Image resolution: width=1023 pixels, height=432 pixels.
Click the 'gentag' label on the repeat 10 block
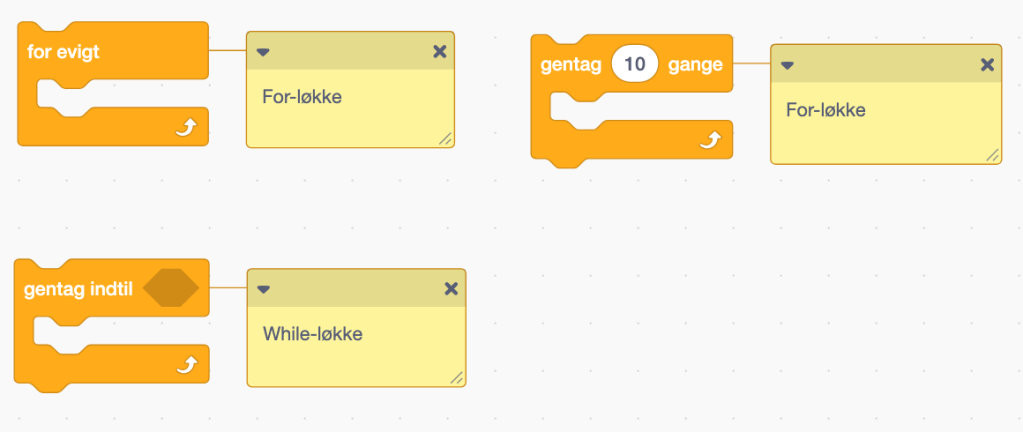point(570,65)
